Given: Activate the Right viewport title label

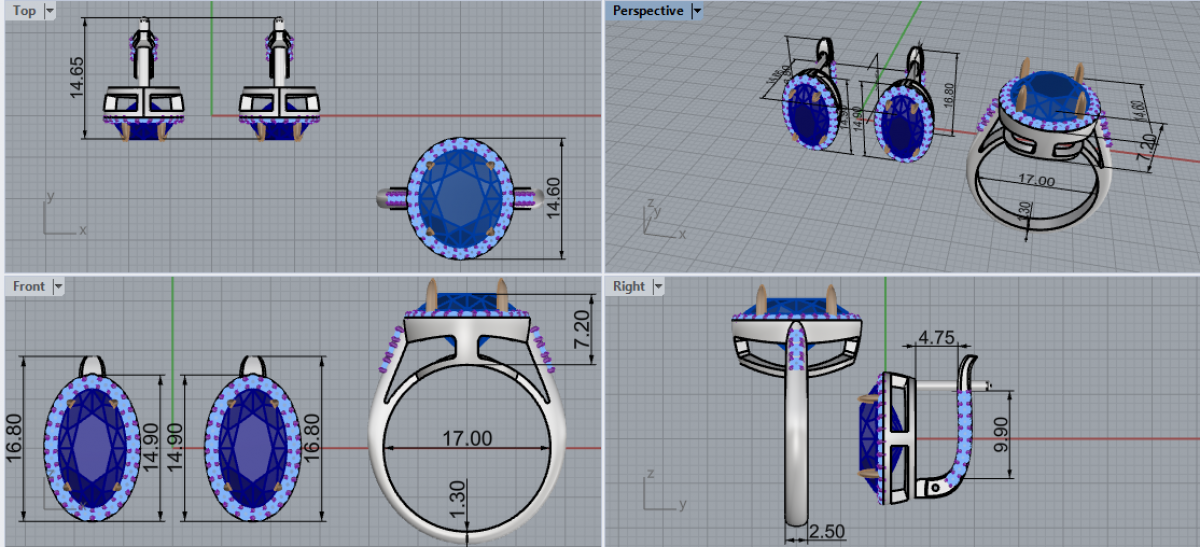Looking at the screenshot, I should (x=629, y=286).
